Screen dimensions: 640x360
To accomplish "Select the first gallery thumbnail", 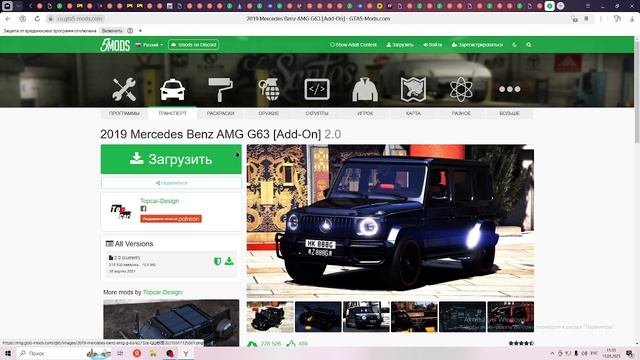I will tap(270, 317).
